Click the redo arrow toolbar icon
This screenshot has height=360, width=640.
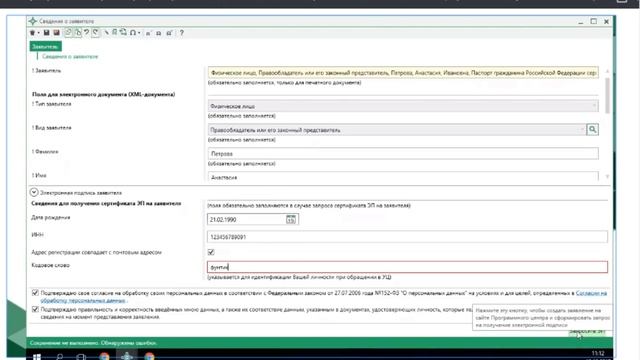click(x=96, y=33)
